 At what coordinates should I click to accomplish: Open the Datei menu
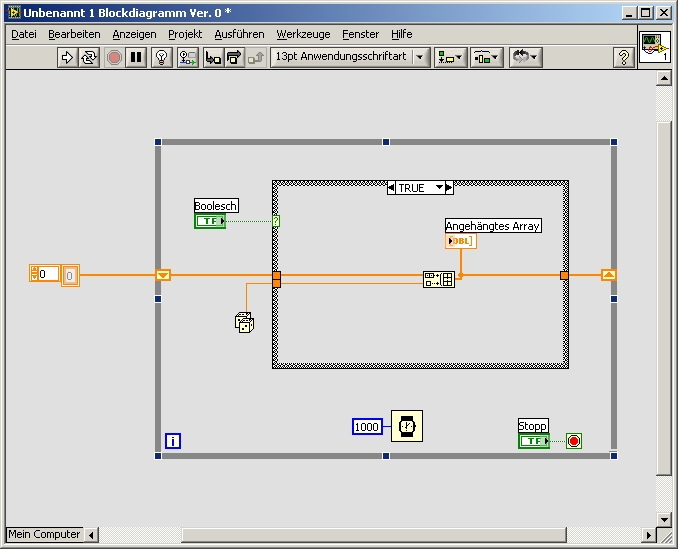24,34
